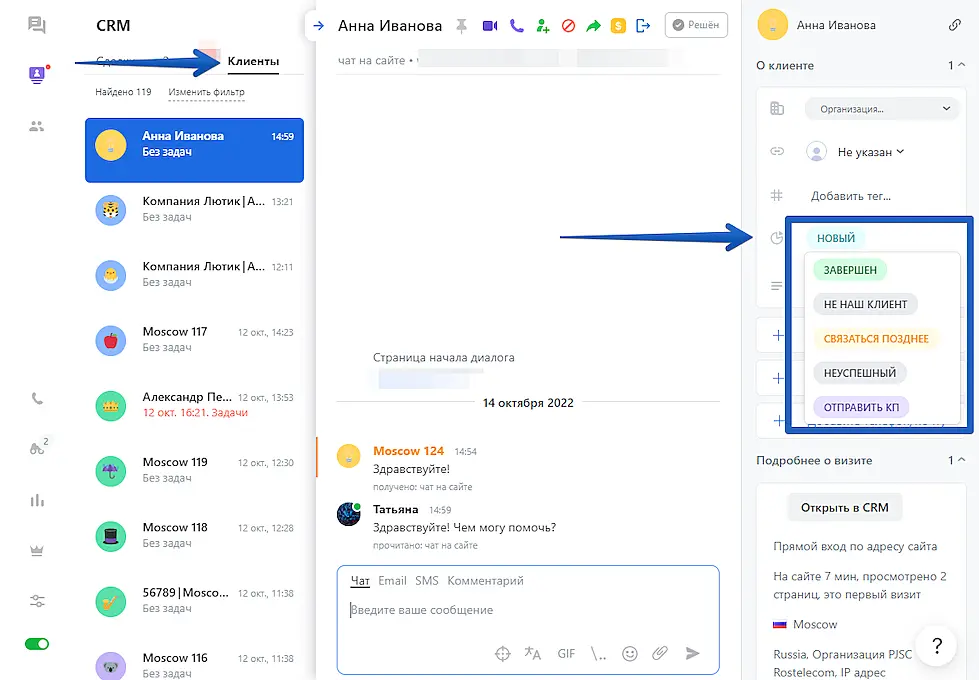Mark the dialog as Решён
Viewport: 979px width, 680px height.
click(x=696, y=26)
